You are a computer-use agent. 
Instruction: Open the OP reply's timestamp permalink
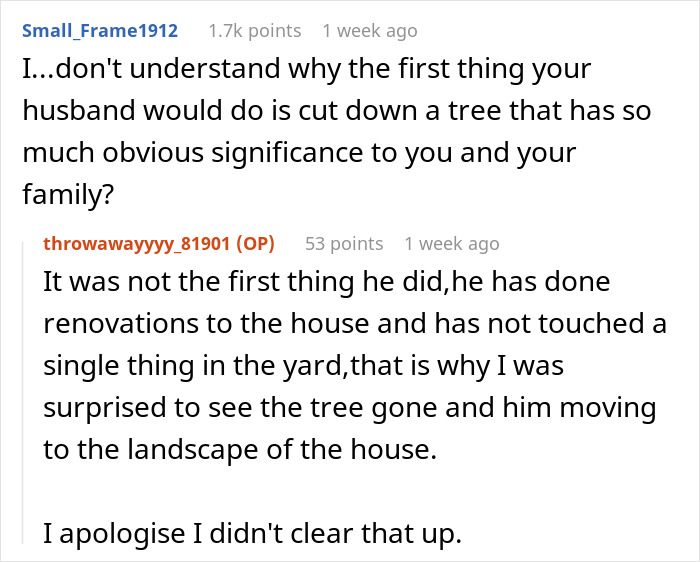tap(451, 243)
